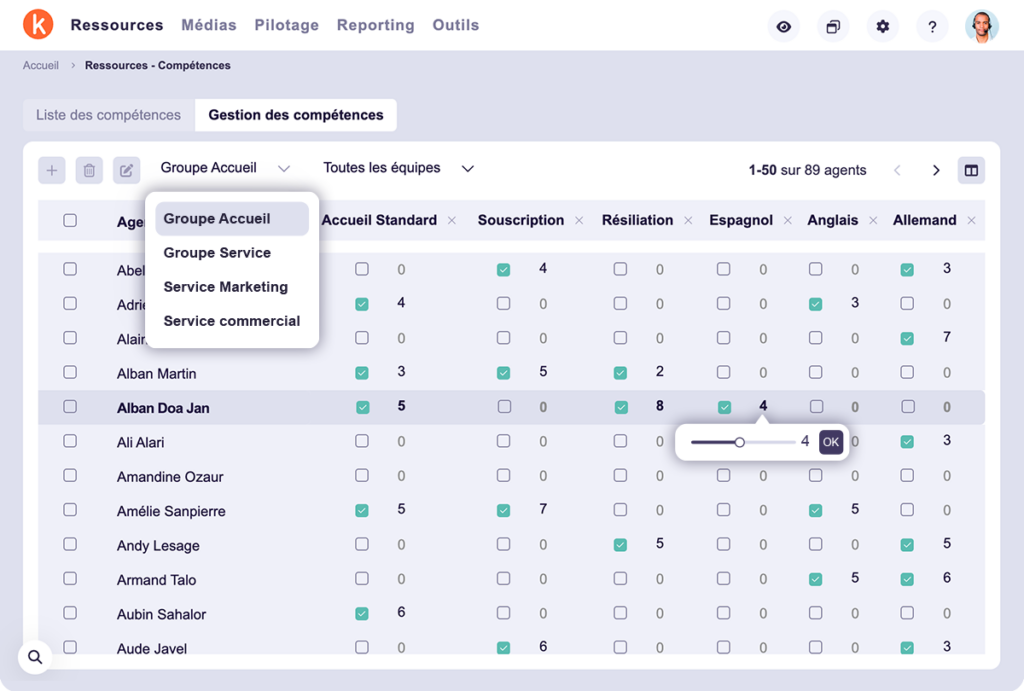The width and height of the screenshot is (1024, 691).
Task: Open the eye preview icon in header
Action: click(784, 27)
